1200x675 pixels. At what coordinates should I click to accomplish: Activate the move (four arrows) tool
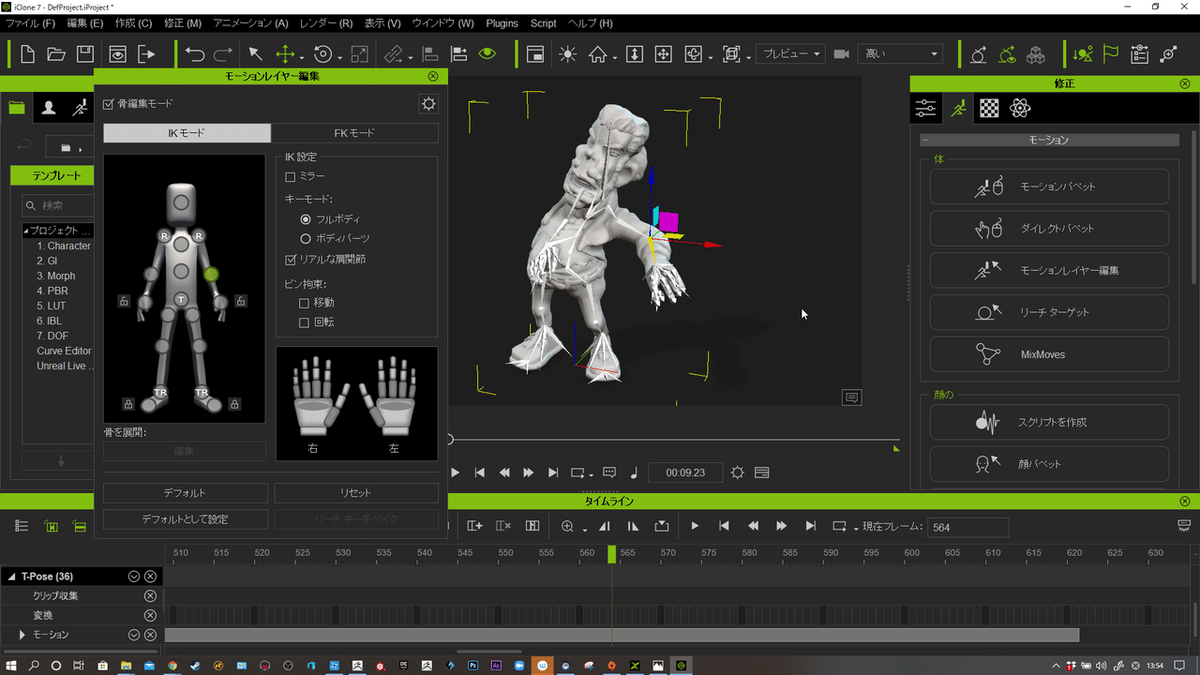[x=285, y=54]
